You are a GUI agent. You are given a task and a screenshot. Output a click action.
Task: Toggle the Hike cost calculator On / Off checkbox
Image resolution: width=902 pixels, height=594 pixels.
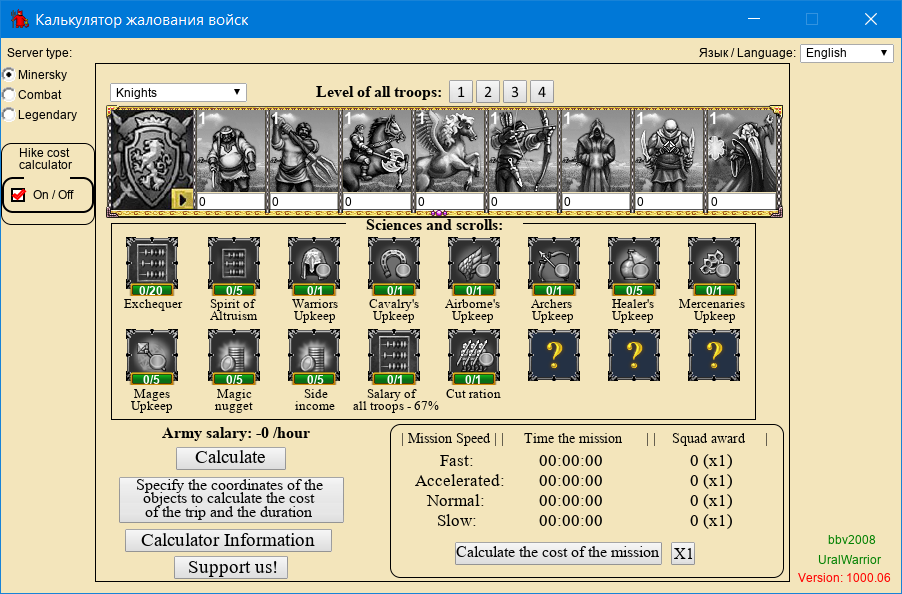click(x=19, y=195)
